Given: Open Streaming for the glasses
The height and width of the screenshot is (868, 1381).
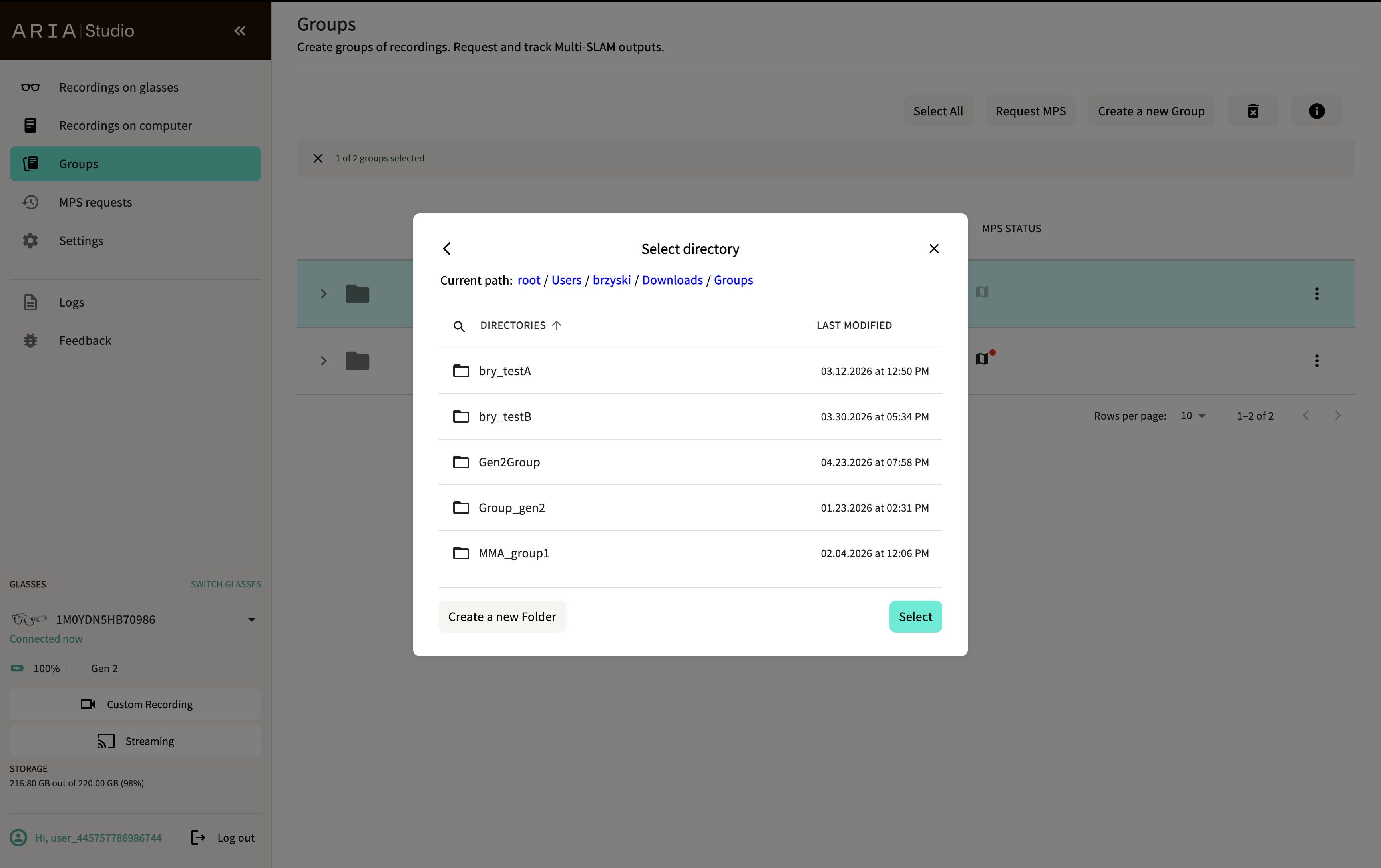Looking at the screenshot, I should [135, 741].
